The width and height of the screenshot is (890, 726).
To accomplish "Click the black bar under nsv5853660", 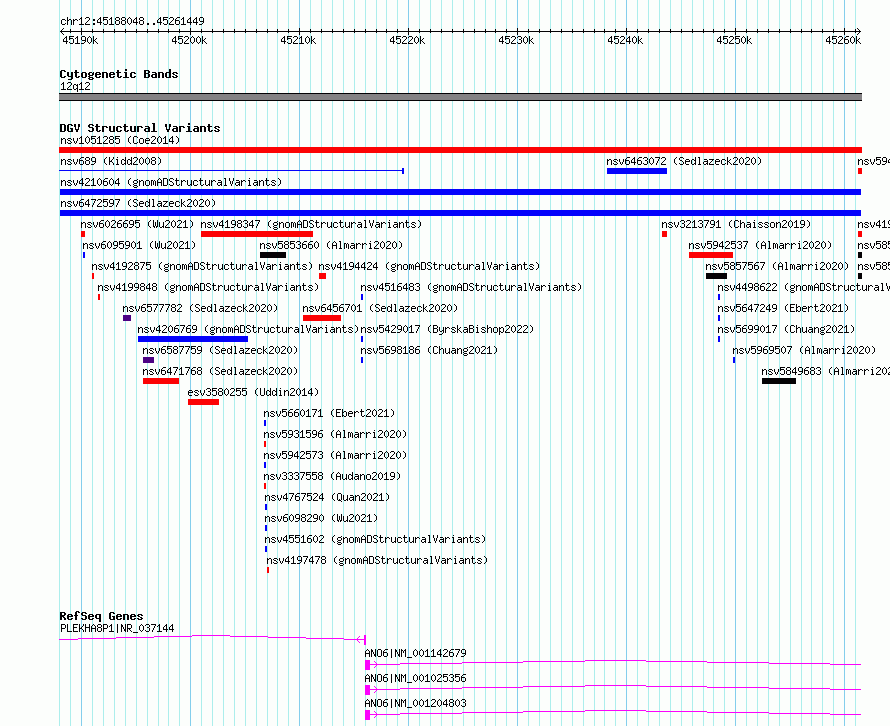I will 272,255.
